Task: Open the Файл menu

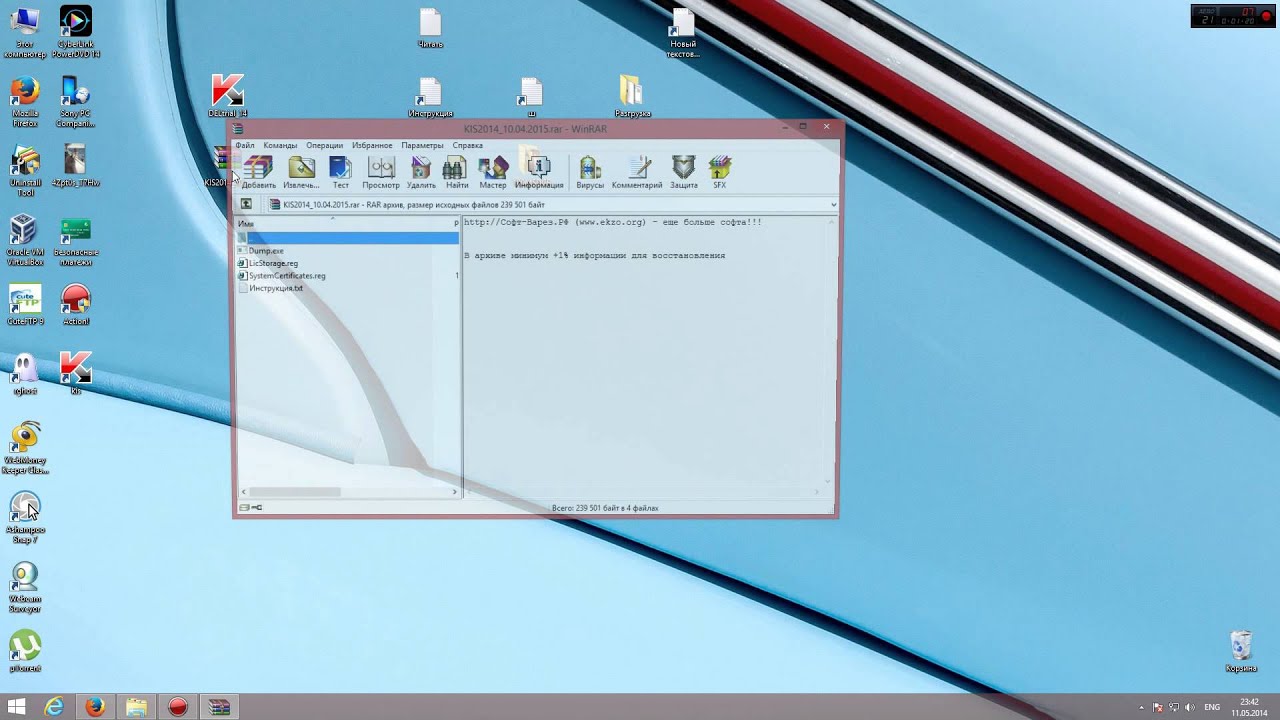Action: coord(245,145)
